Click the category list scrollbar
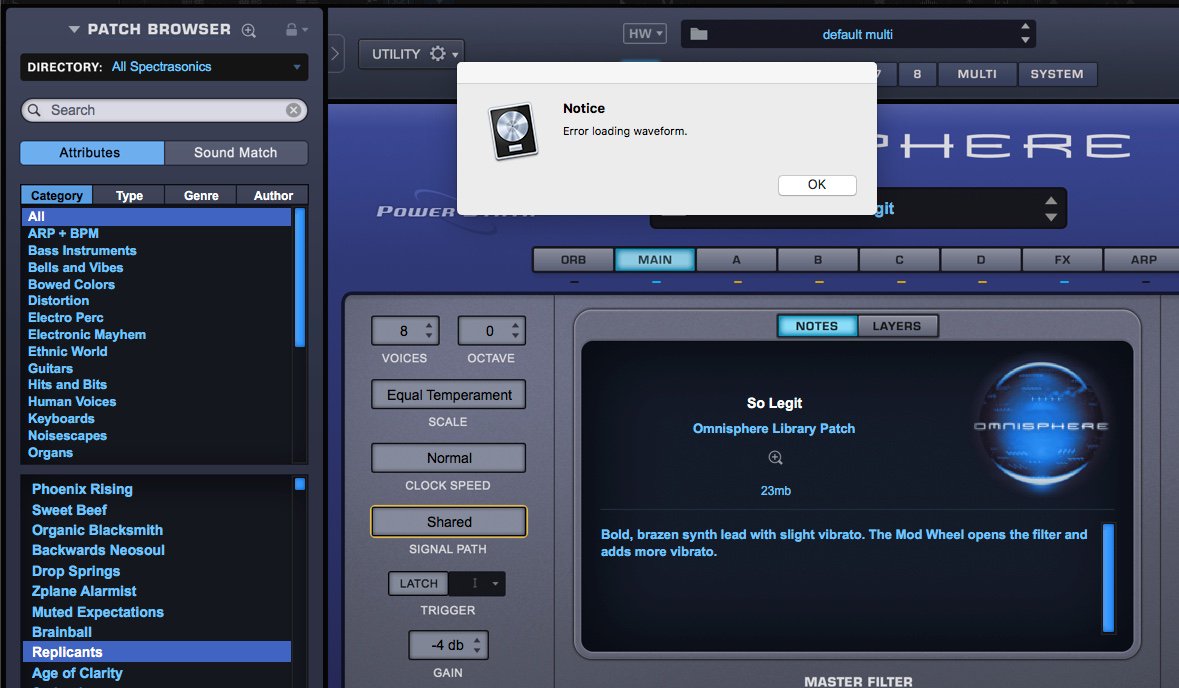 click(x=299, y=277)
